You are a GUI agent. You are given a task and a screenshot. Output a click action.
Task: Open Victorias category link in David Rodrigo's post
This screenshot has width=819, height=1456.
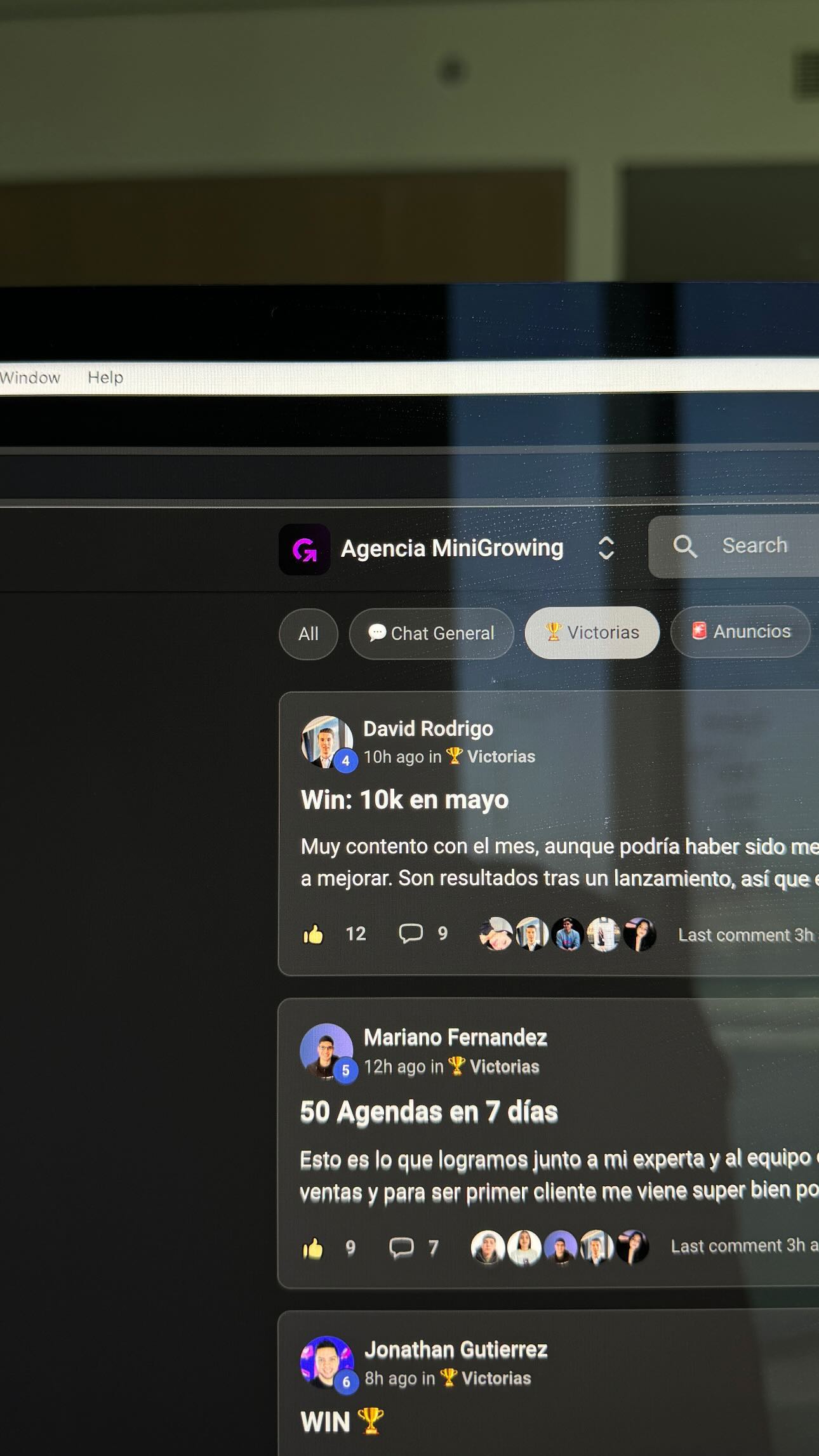click(491, 756)
